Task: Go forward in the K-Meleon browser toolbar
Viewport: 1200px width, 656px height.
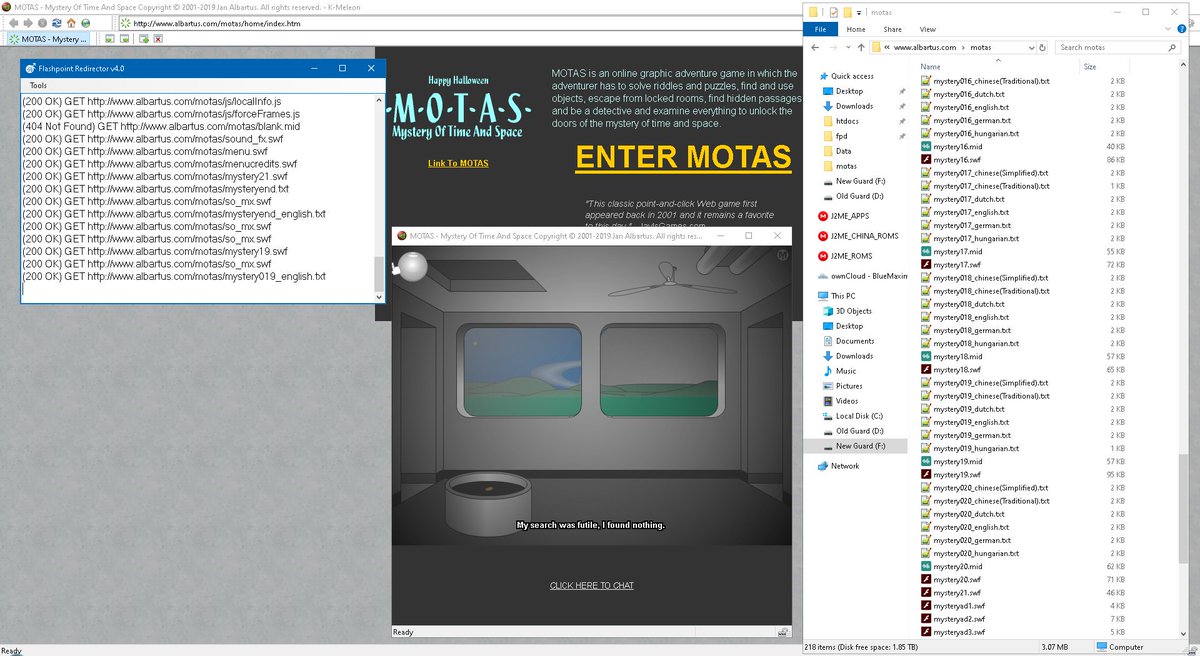Action: click(x=28, y=23)
